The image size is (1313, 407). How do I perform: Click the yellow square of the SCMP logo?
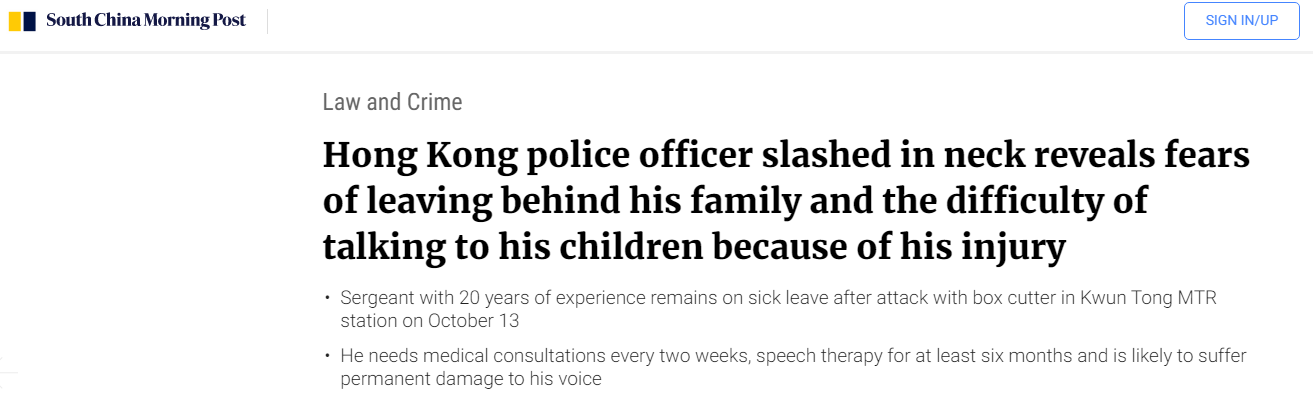pos(15,21)
